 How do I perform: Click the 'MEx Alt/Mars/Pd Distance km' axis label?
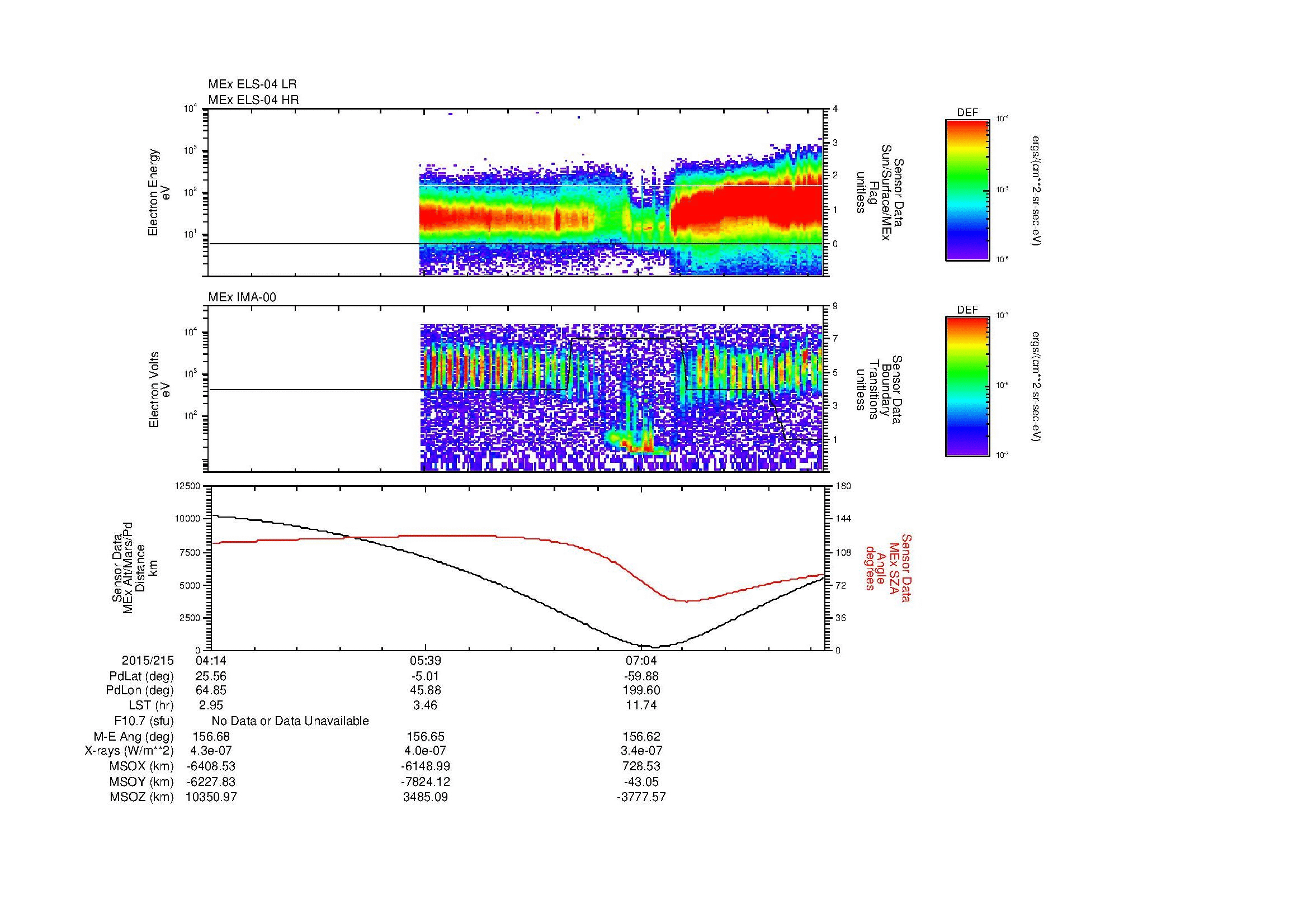(134, 567)
